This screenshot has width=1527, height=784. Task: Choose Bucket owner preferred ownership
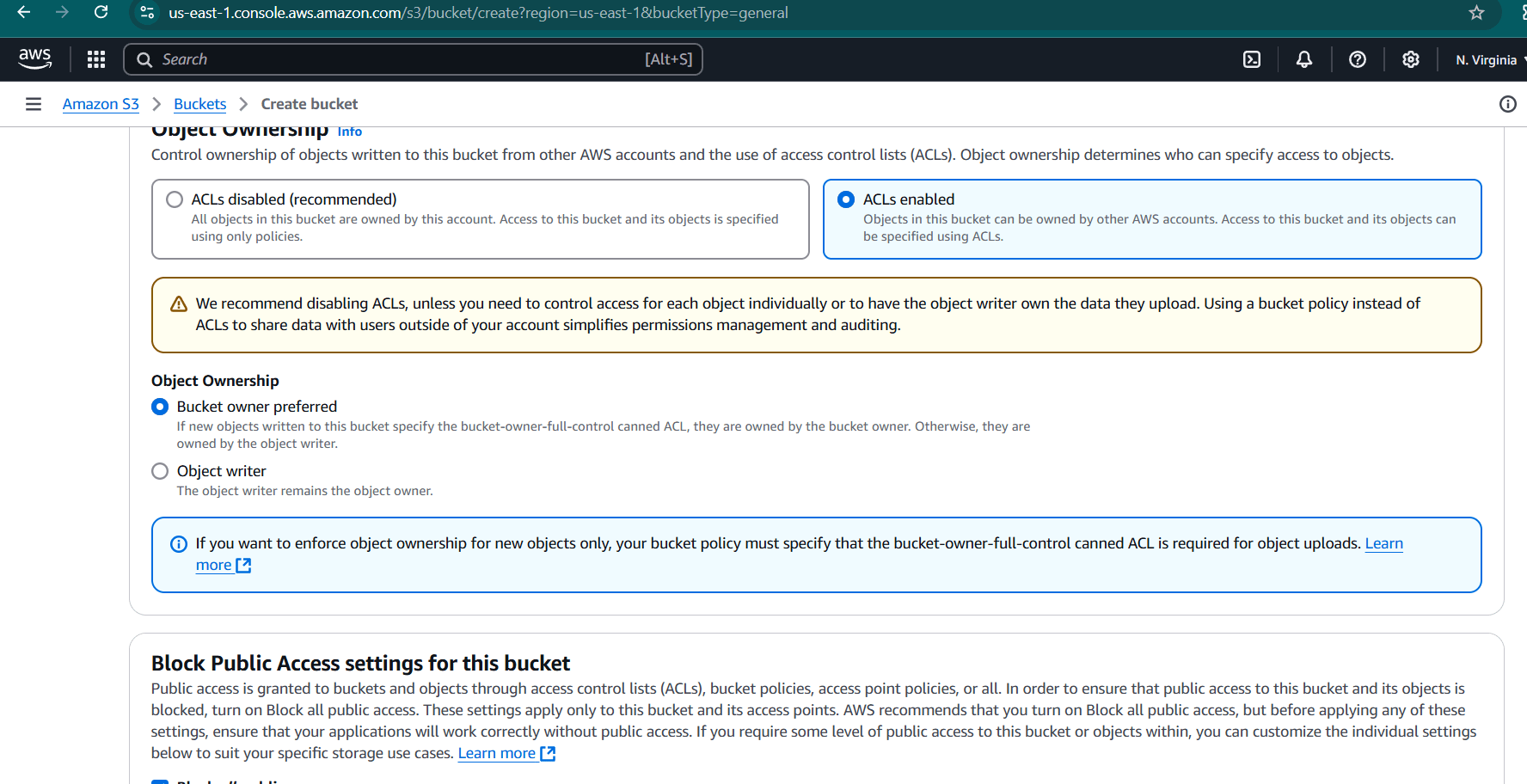[x=160, y=407]
